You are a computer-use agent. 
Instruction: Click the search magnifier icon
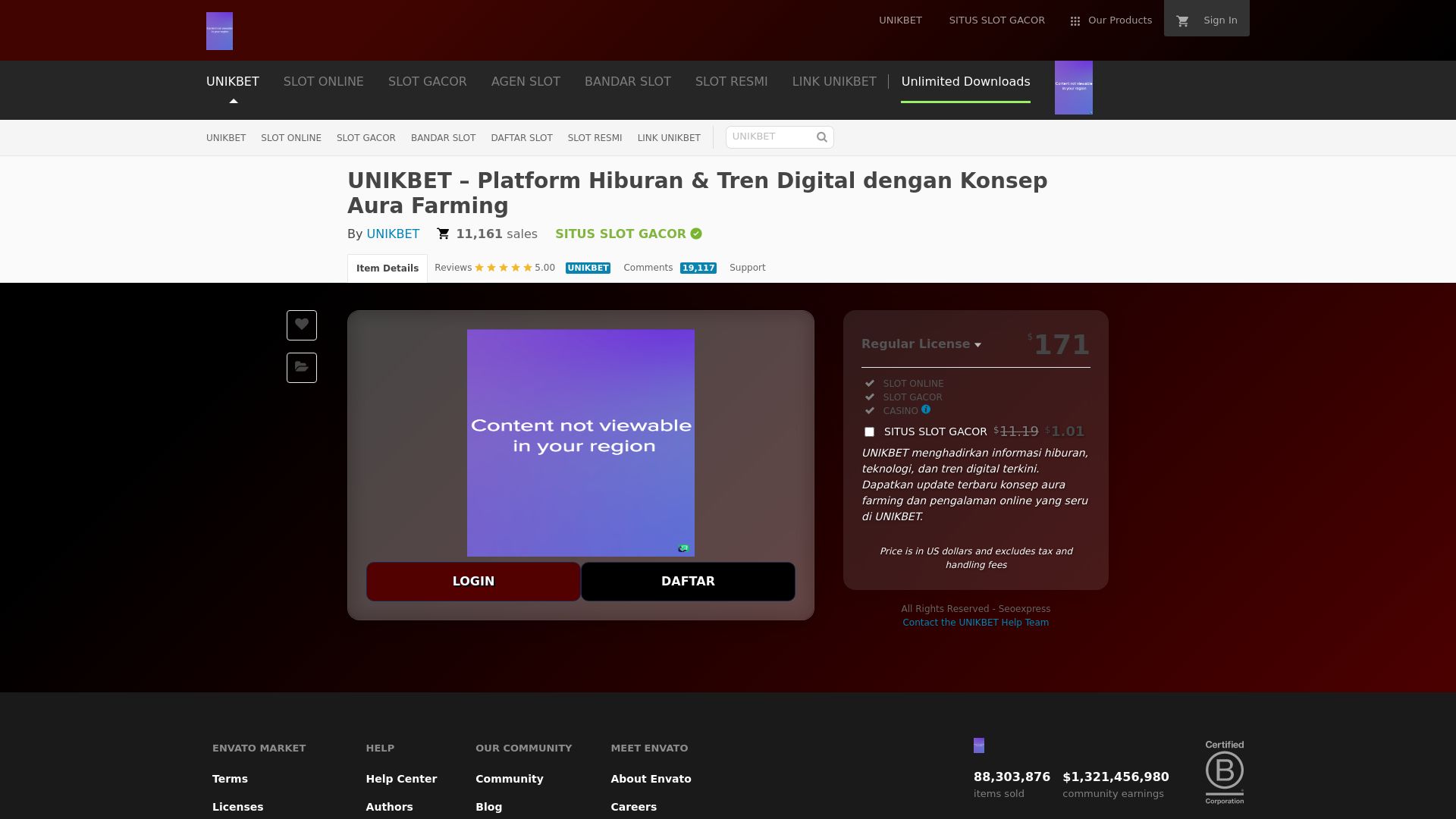[x=821, y=137]
